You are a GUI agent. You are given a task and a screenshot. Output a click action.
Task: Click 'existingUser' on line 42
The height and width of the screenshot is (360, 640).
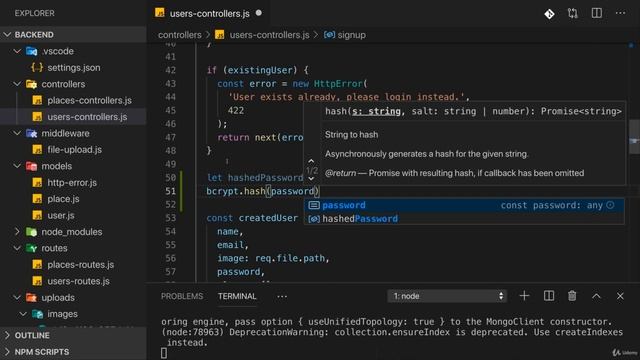point(260,70)
